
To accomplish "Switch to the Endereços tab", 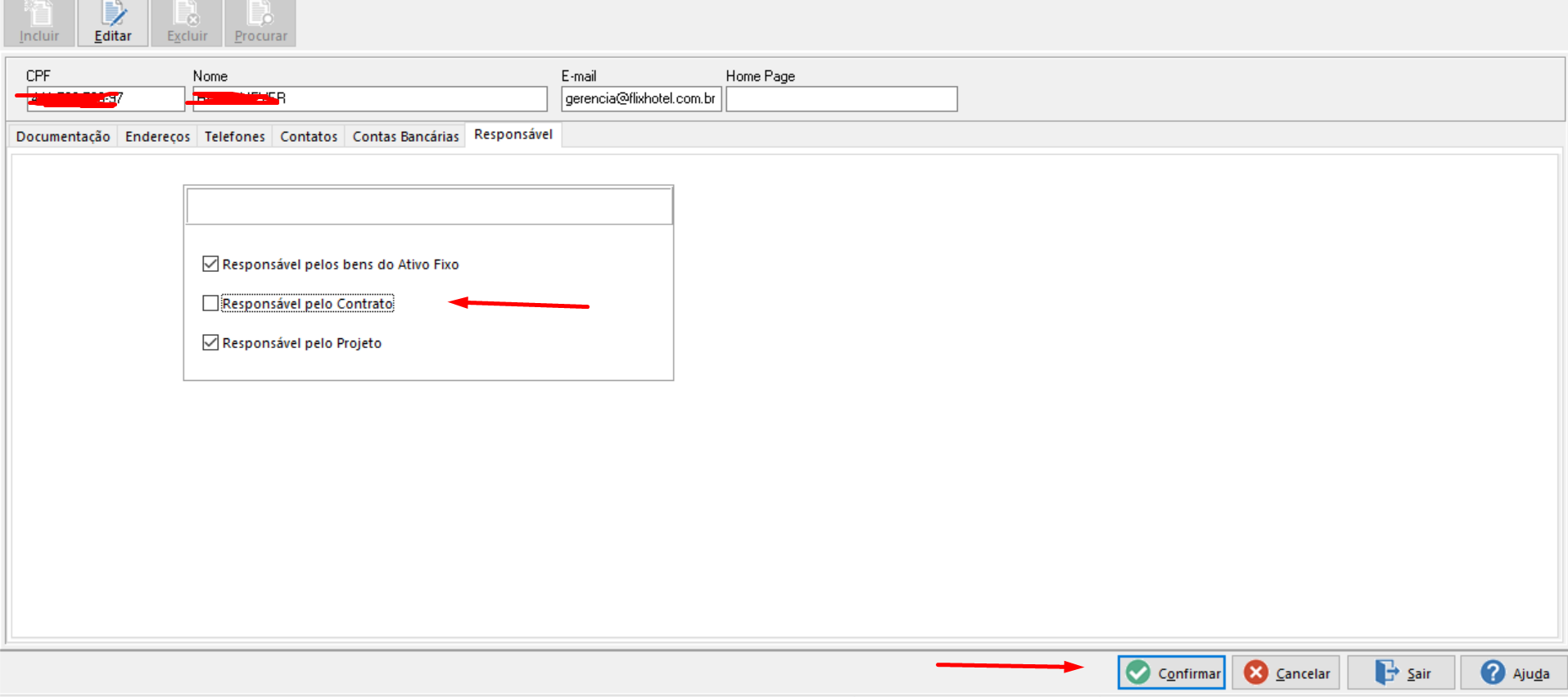I will (x=157, y=137).
